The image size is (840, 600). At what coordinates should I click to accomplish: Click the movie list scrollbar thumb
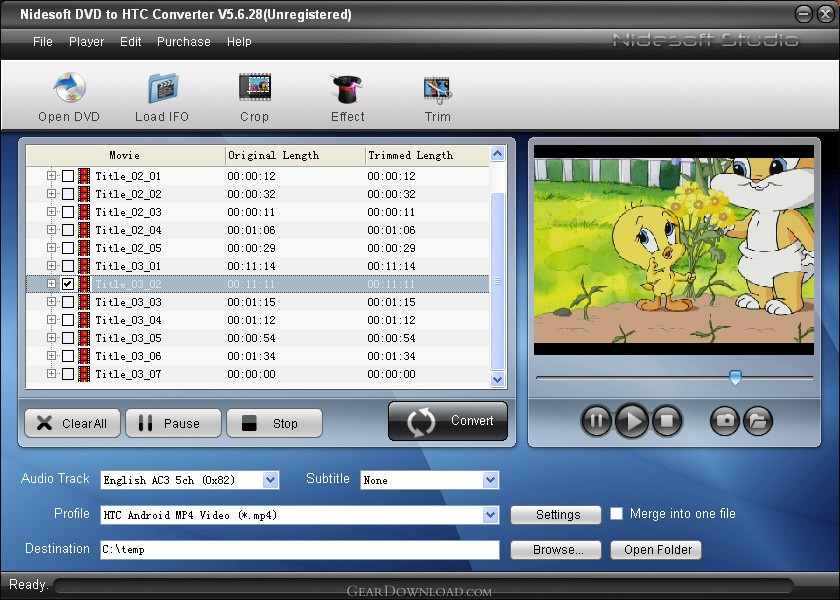coord(498,281)
